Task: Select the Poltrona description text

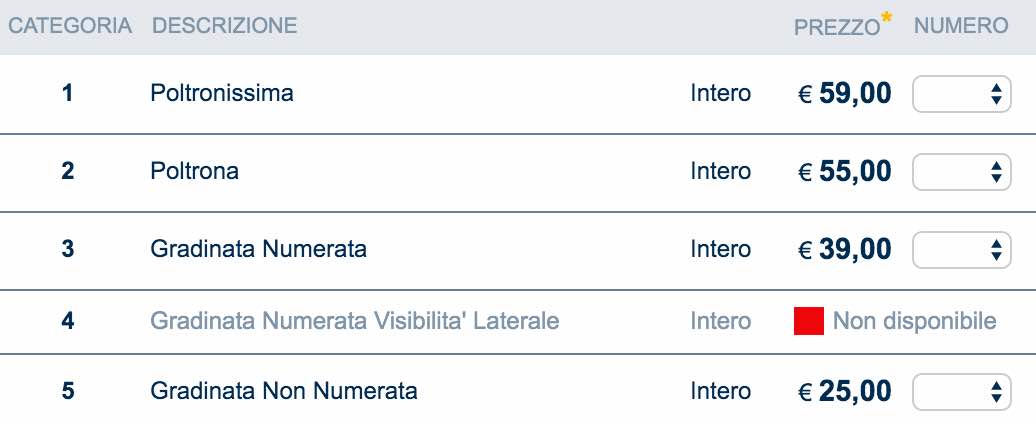Action: point(194,172)
